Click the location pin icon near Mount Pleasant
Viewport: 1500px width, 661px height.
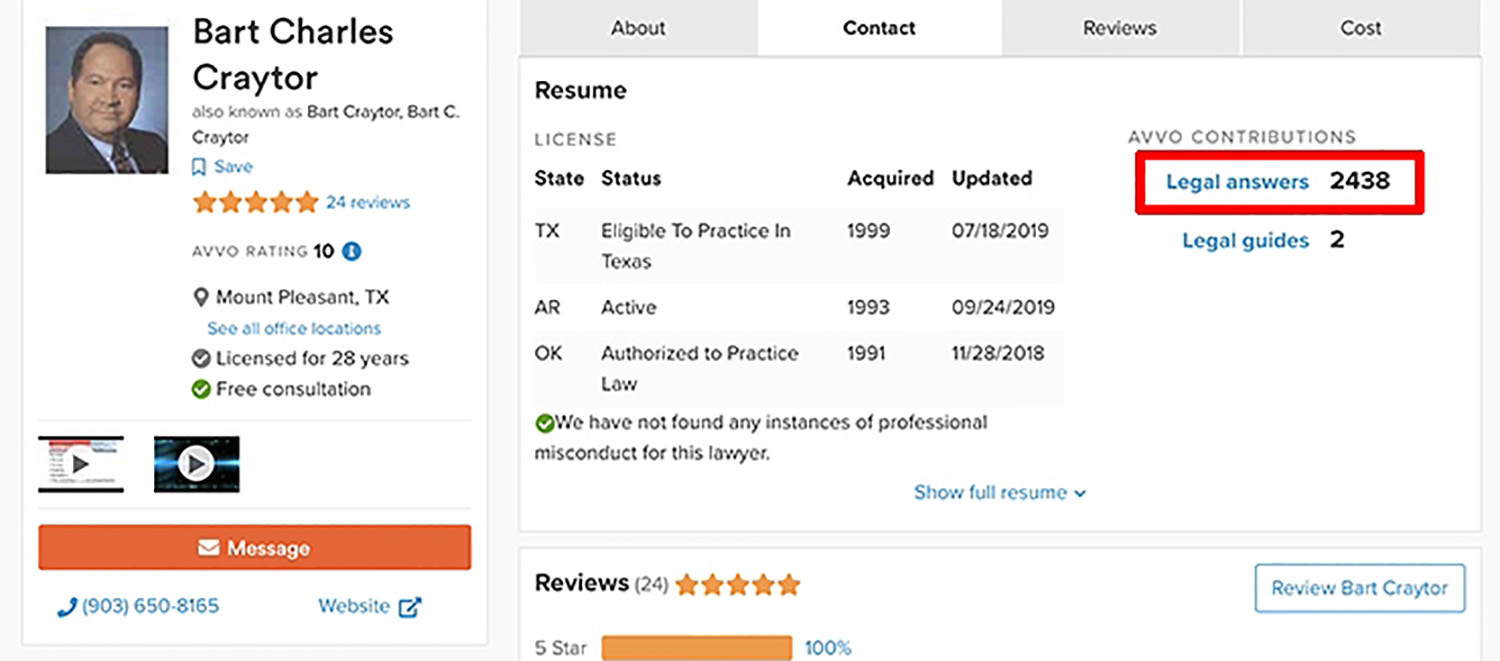(x=203, y=296)
